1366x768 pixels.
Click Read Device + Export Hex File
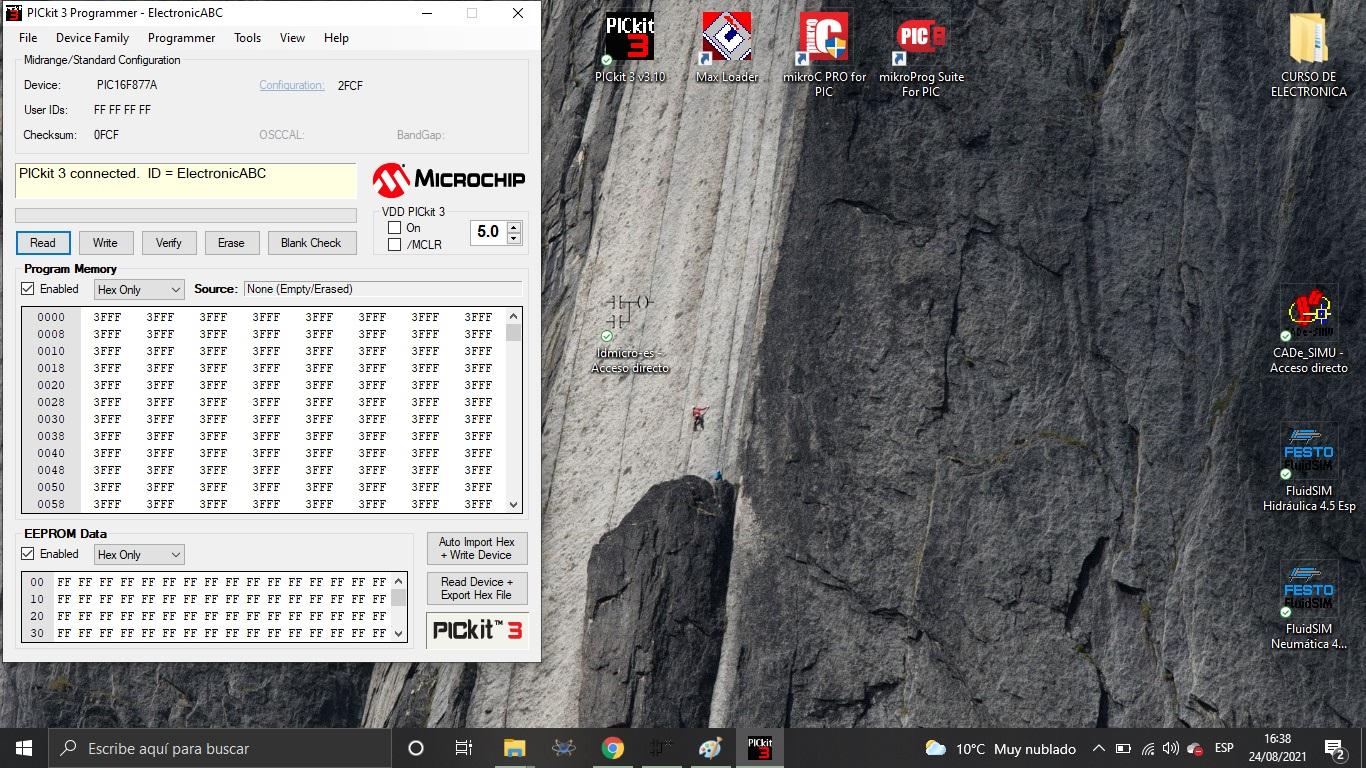click(477, 588)
